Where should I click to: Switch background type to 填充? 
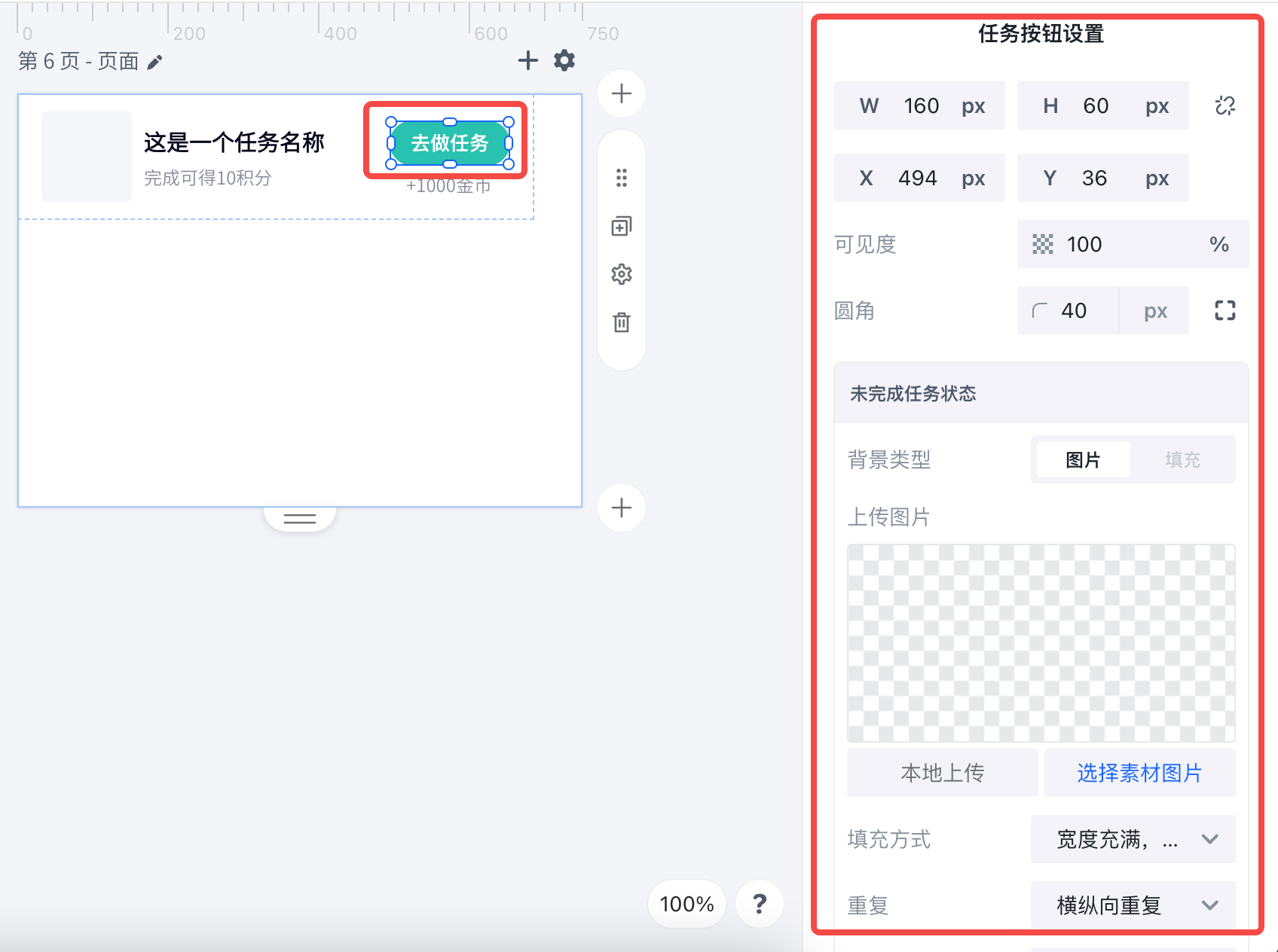[1182, 459]
